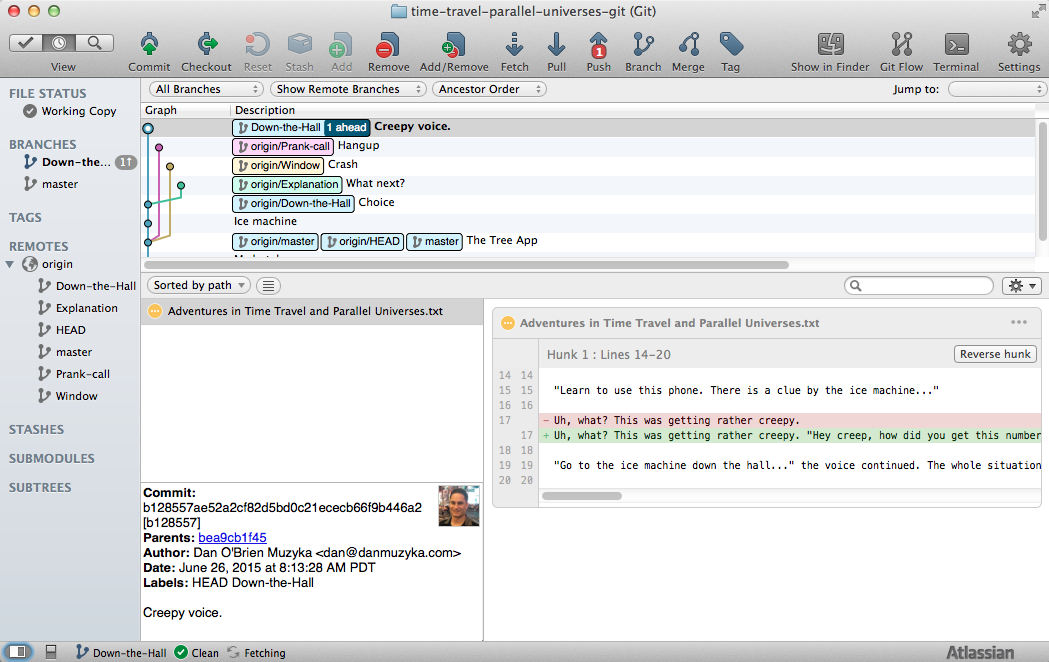The height and width of the screenshot is (662, 1049).
Task: Select the Creepy voice commit row
Action: pos(589,127)
